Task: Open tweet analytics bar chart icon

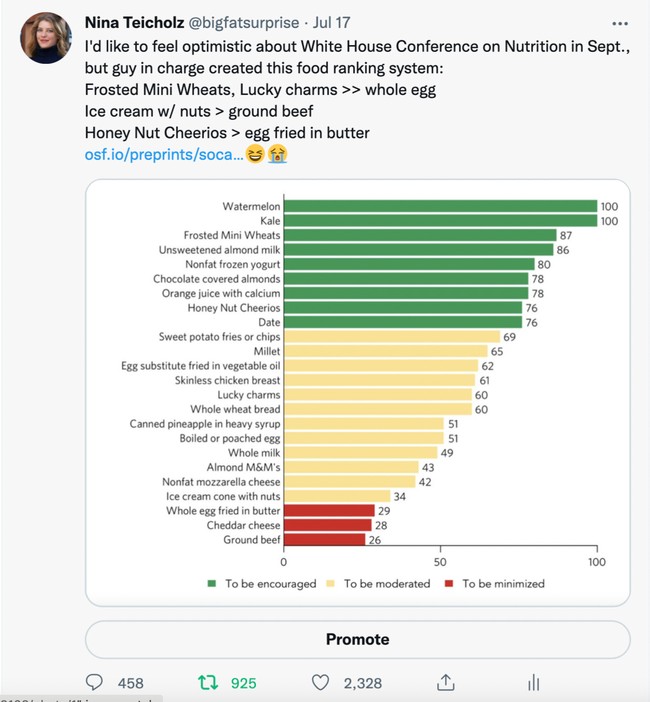Action: pos(533,683)
